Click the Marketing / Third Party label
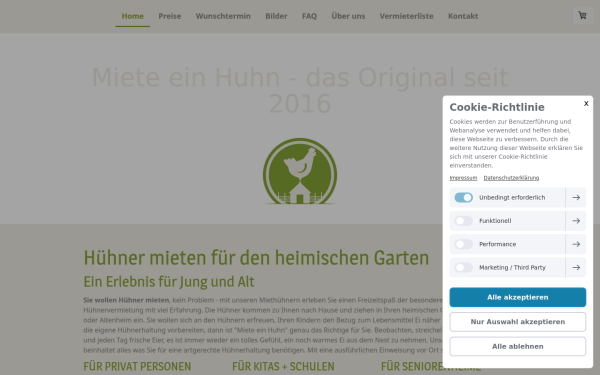This screenshot has height=375, width=600. 512,267
